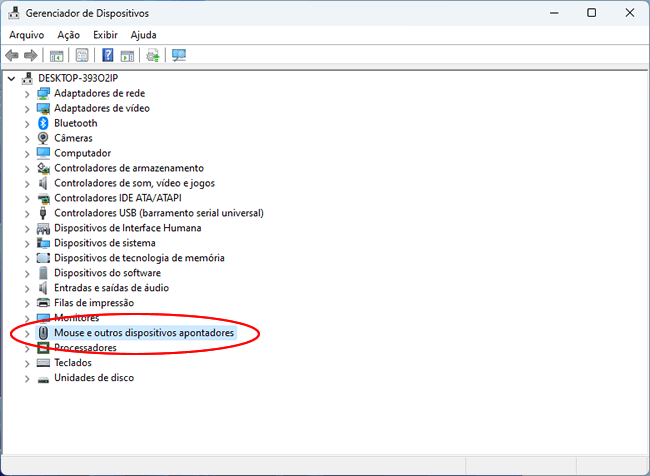The image size is (650, 476).
Task: Minimize the Gerenciador de Dispositivos window
Action: pyautogui.click(x=554, y=13)
